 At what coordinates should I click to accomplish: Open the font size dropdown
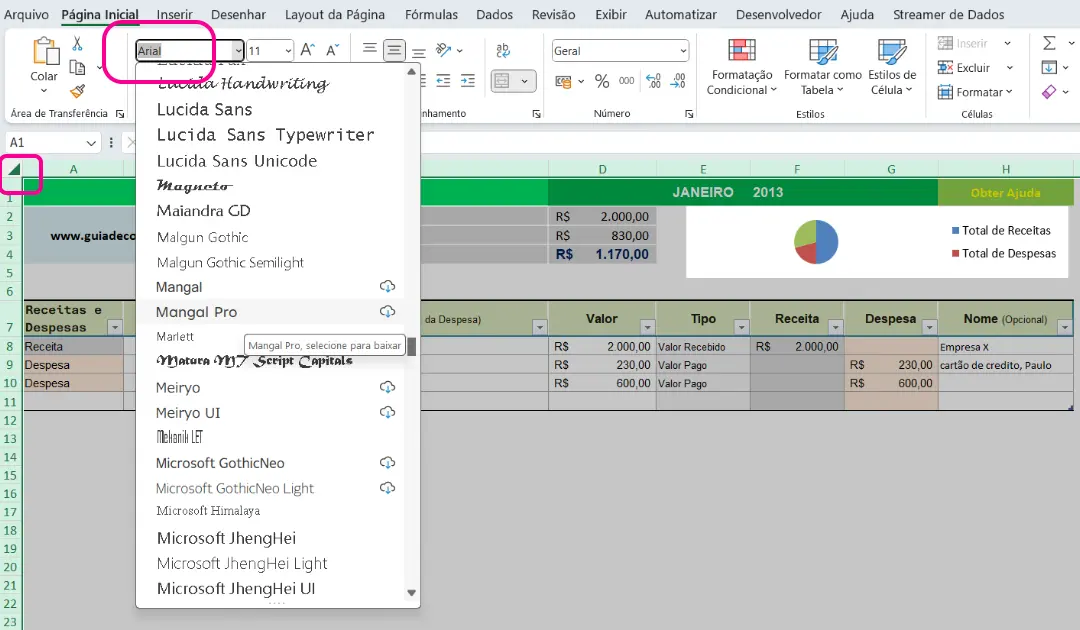(x=288, y=51)
